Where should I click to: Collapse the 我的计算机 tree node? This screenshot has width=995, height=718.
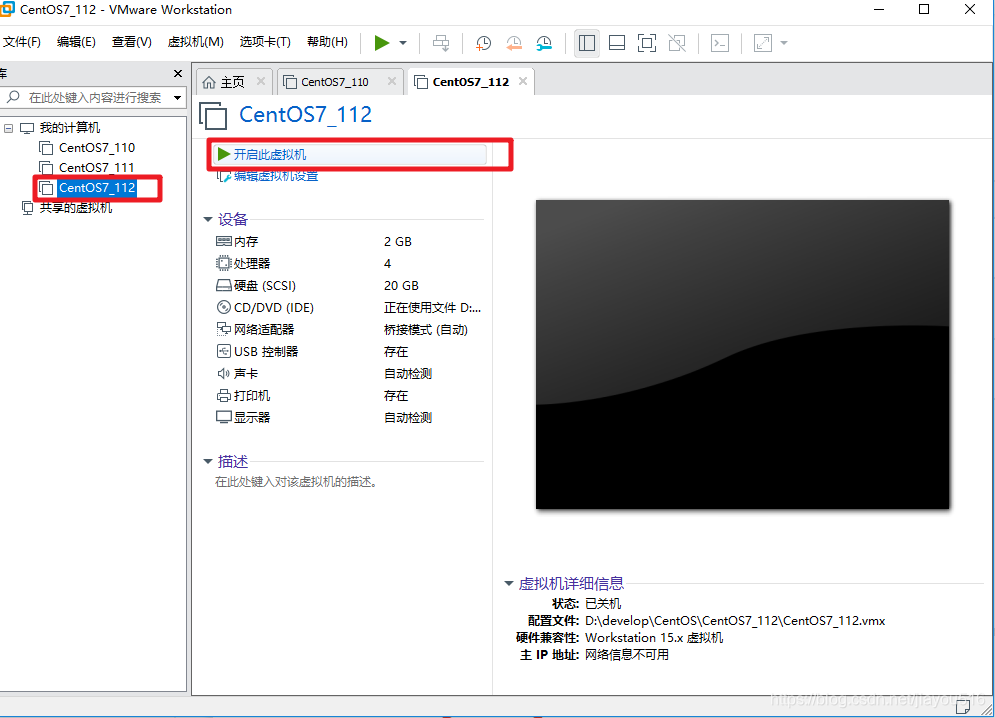point(8,128)
